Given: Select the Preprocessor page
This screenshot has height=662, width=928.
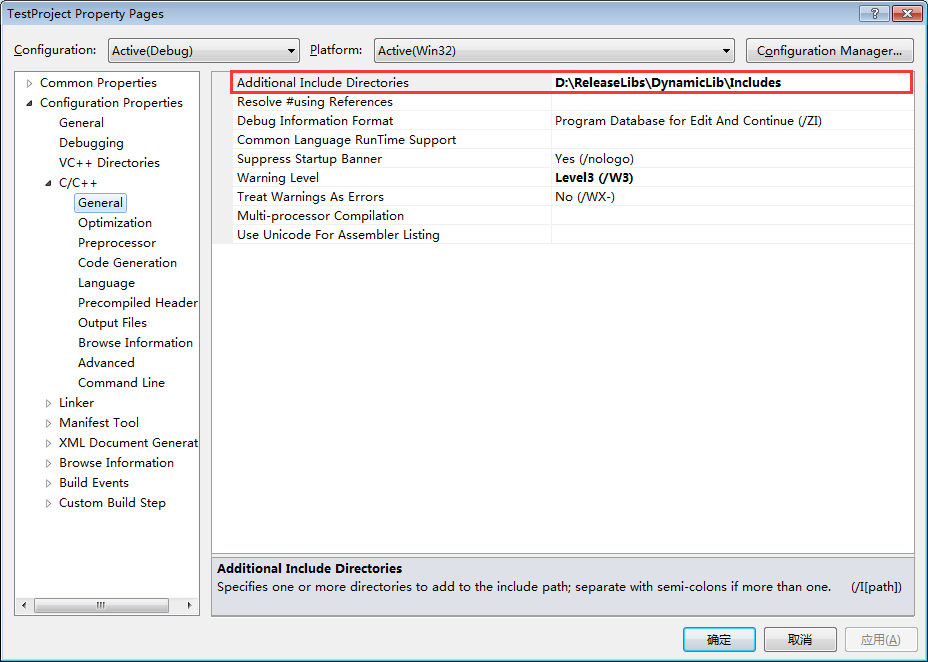Looking at the screenshot, I should [x=117, y=243].
